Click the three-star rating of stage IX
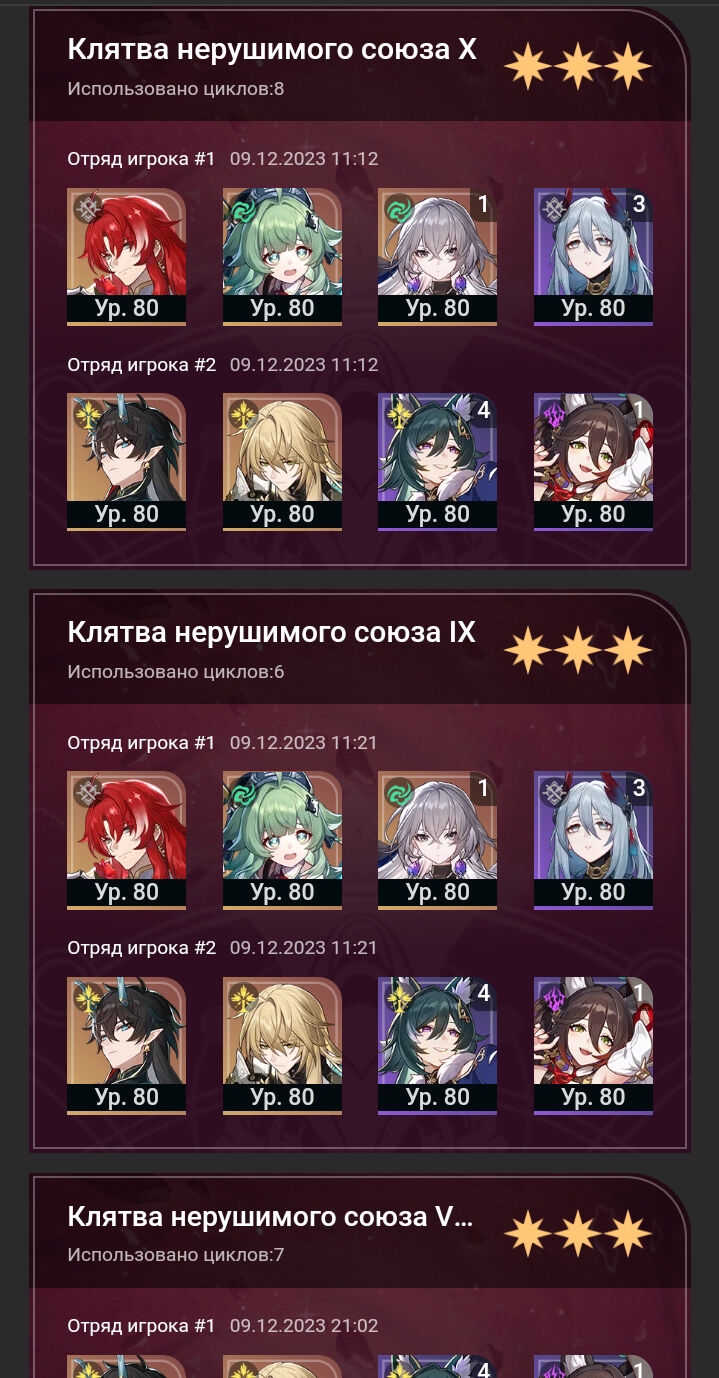This screenshot has width=719, height=1378. pos(578,650)
